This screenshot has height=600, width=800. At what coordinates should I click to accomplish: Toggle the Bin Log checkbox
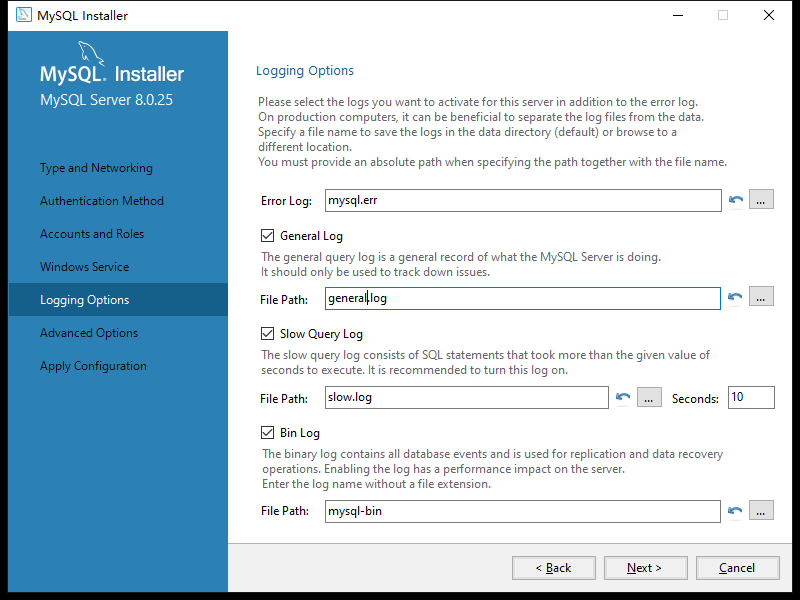pos(267,433)
